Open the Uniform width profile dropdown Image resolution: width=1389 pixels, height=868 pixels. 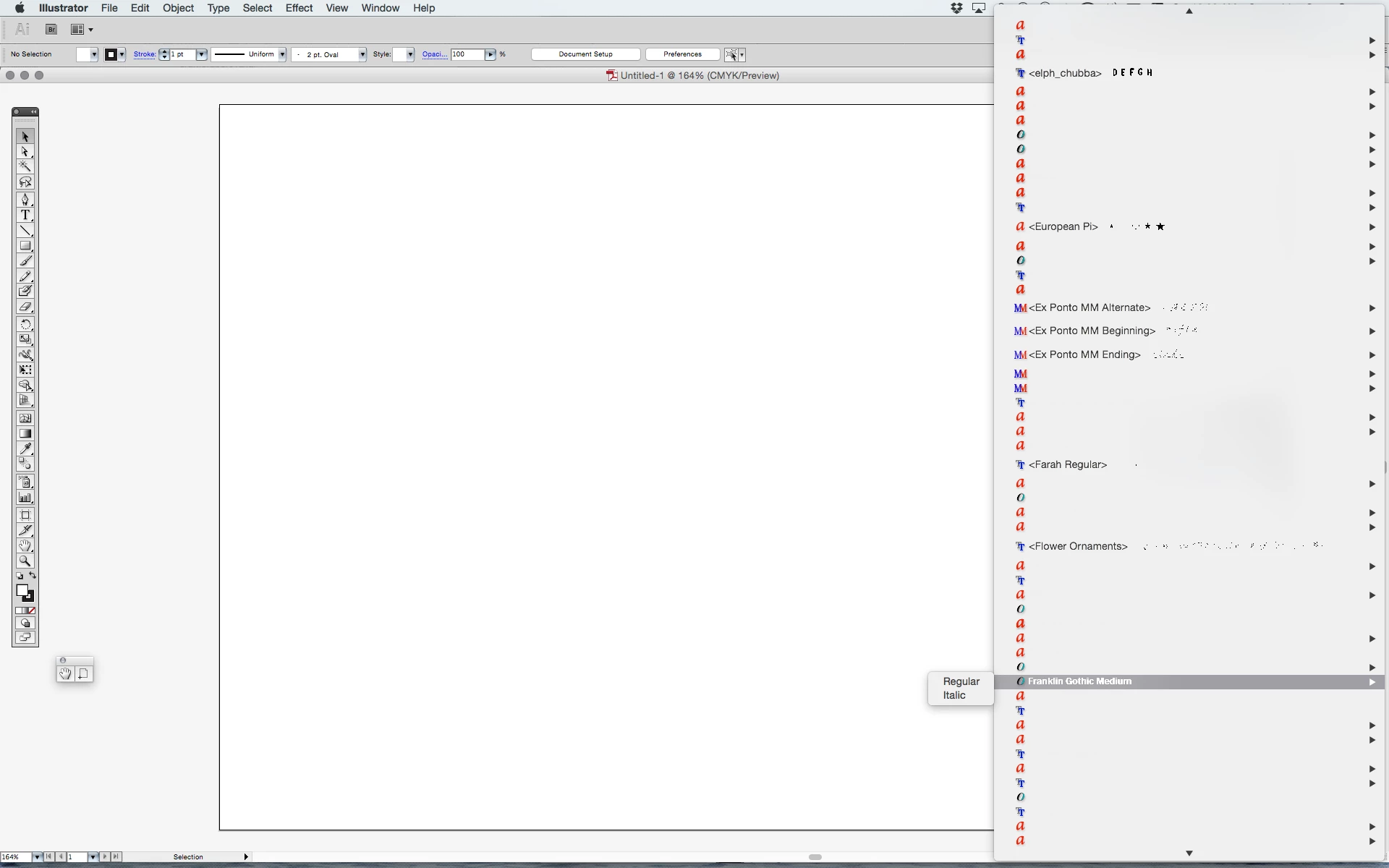(x=282, y=54)
